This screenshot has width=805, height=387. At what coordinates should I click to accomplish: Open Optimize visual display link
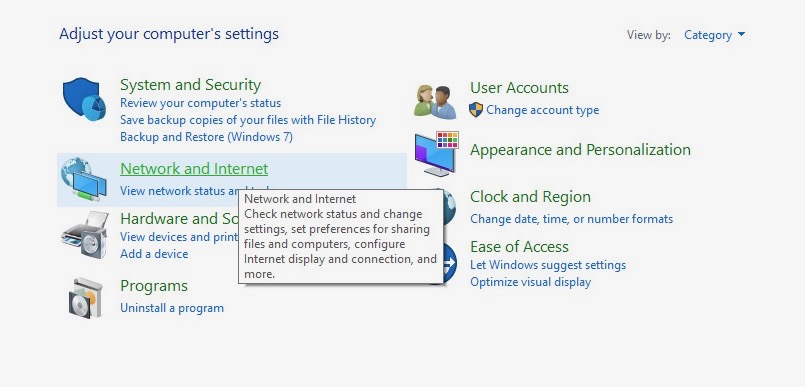[530, 282]
